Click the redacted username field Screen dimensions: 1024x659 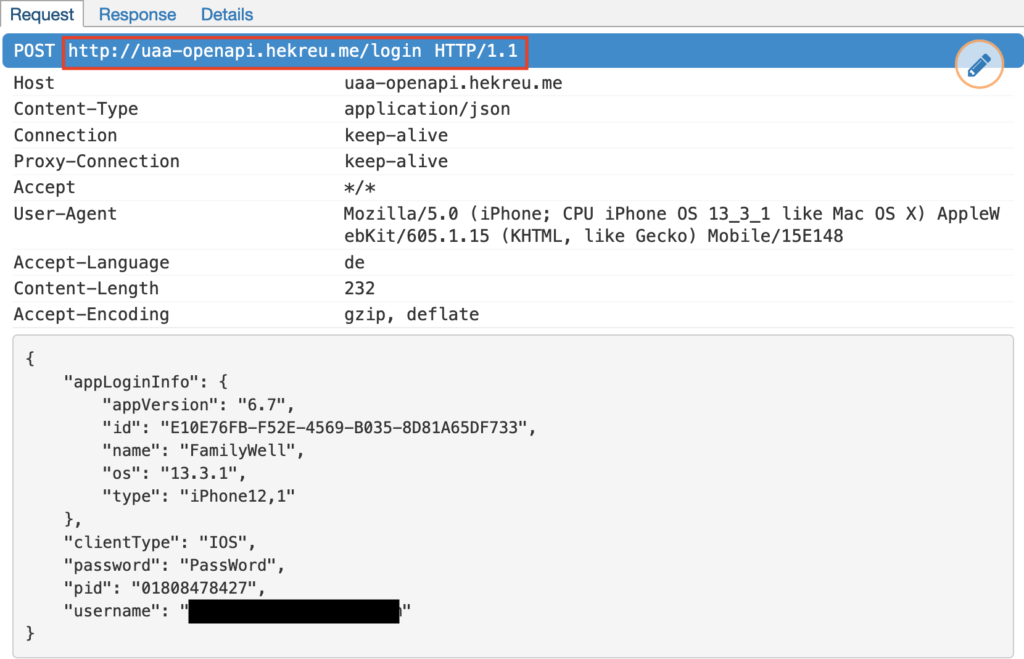pos(295,611)
